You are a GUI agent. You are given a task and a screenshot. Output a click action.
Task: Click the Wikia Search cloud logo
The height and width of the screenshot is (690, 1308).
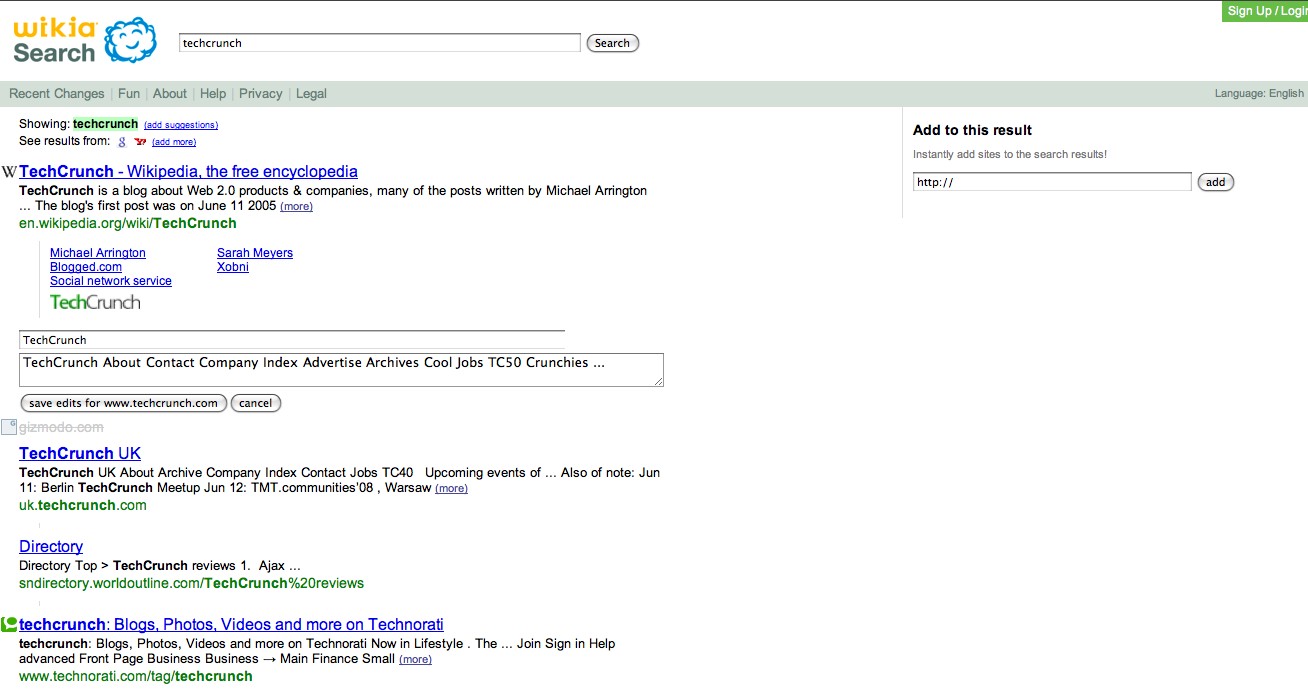point(130,41)
